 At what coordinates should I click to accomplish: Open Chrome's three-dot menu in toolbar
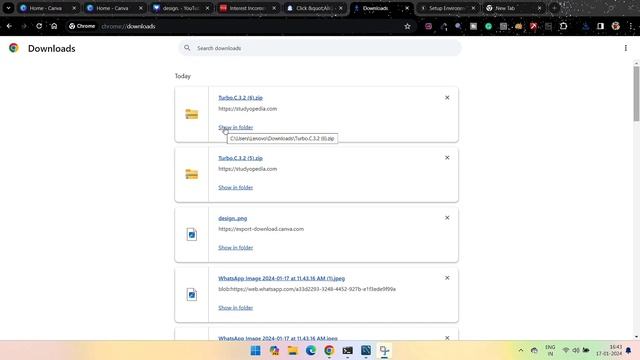click(x=631, y=26)
